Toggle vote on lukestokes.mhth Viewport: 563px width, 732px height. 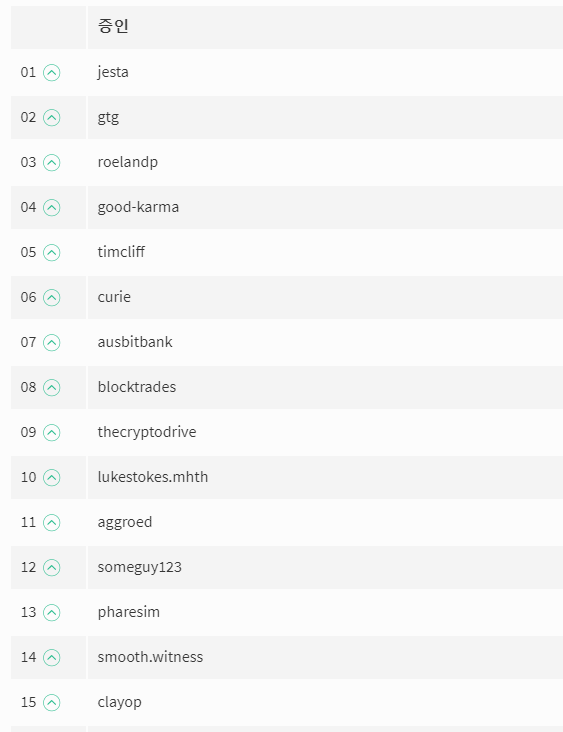tap(51, 478)
